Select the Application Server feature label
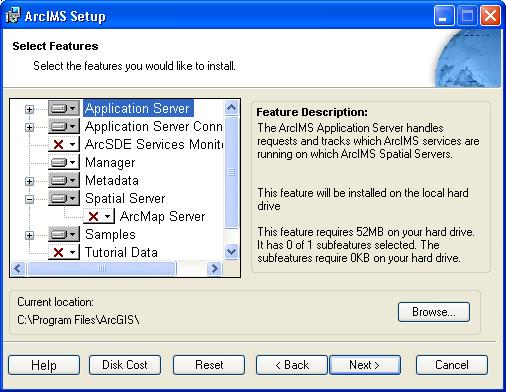 click(x=138, y=108)
